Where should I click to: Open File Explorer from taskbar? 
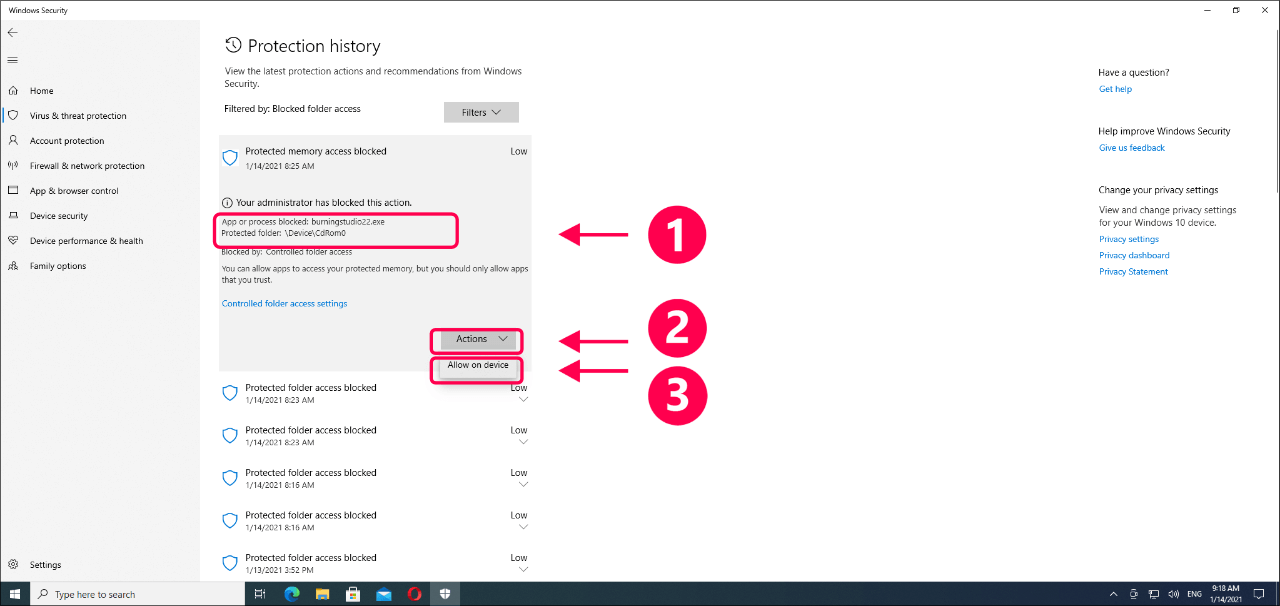(322, 594)
